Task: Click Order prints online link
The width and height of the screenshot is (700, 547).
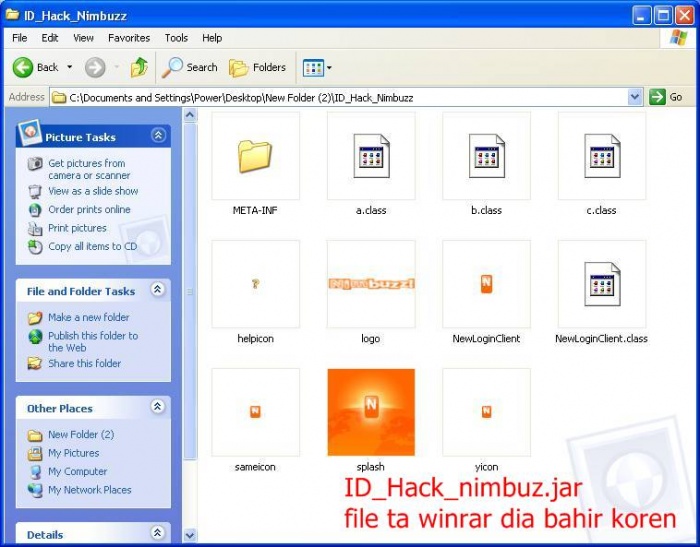Action: click(x=89, y=209)
